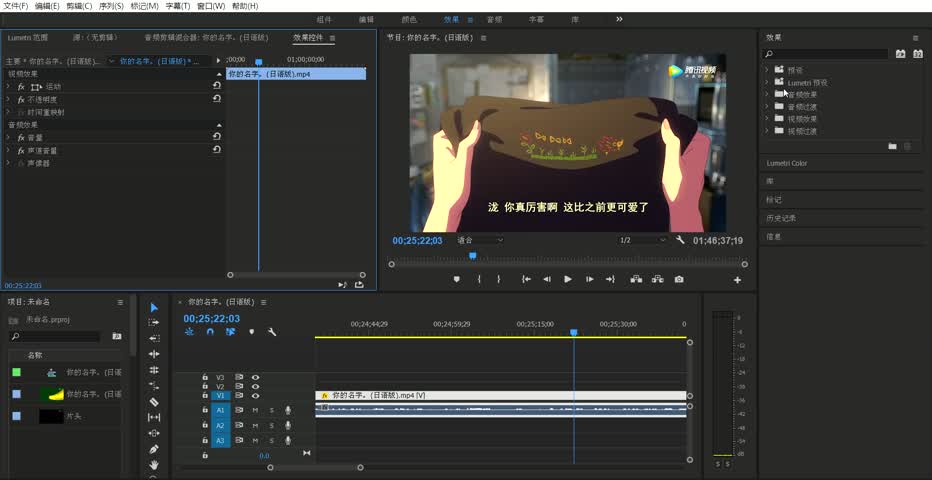Solo audio track A2
932x480 pixels.
pos(272,425)
